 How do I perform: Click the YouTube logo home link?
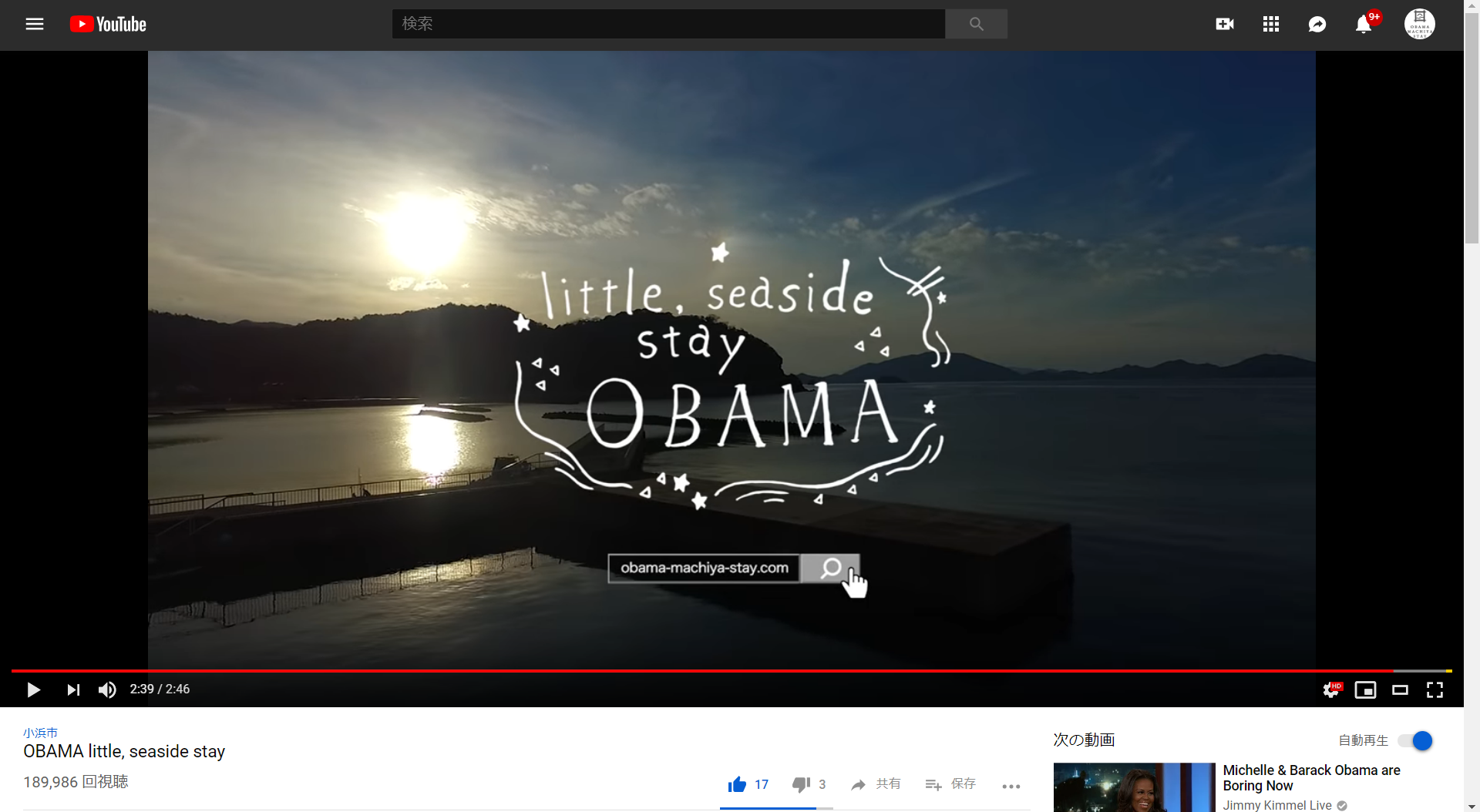108,24
